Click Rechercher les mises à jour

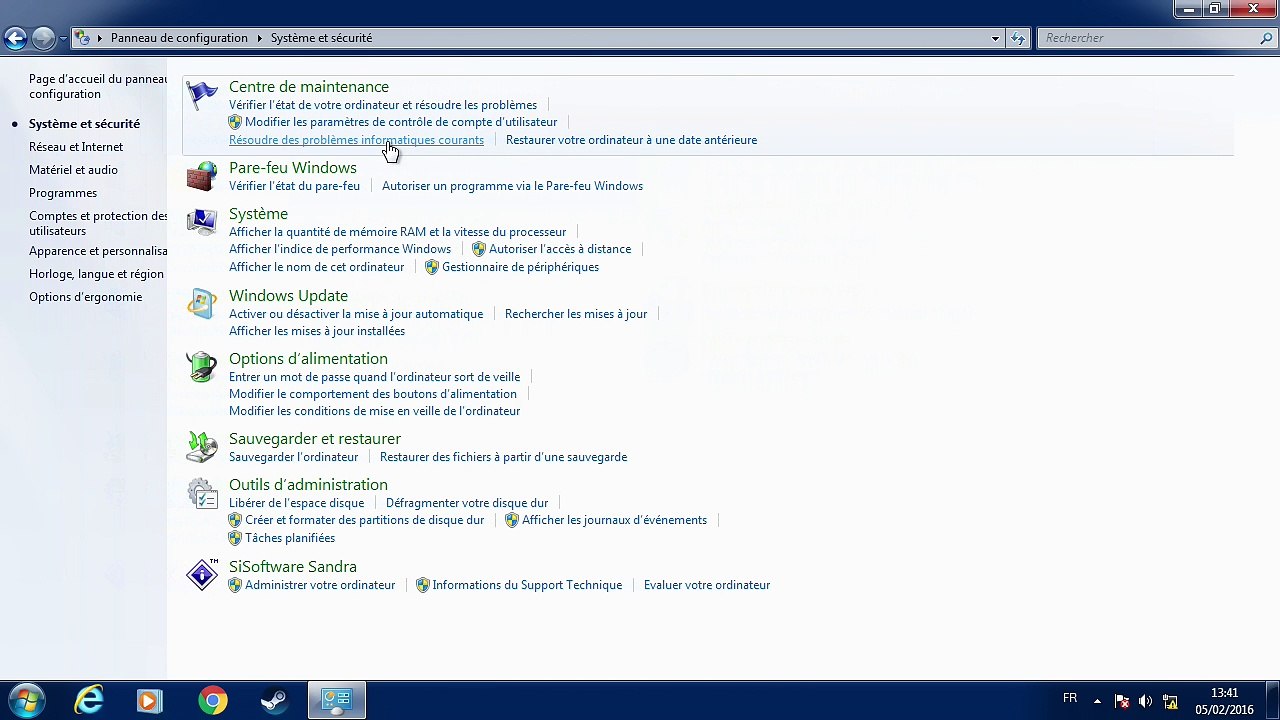(576, 314)
